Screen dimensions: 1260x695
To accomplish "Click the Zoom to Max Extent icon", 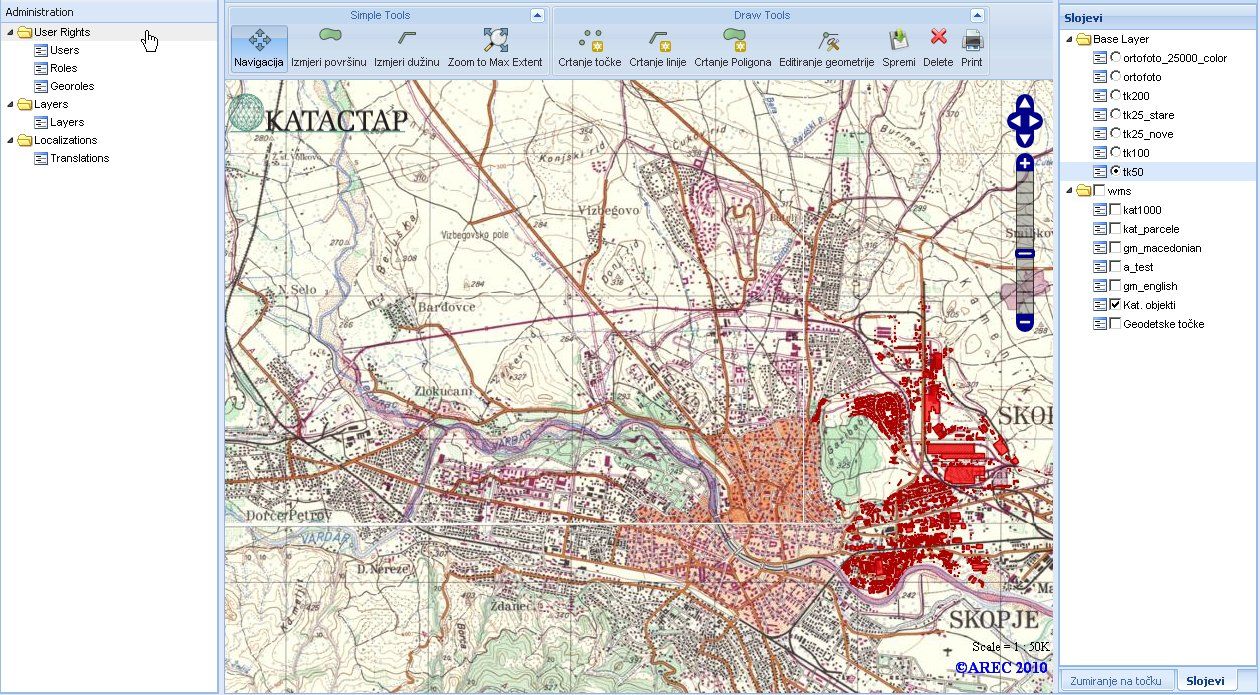I will pos(495,40).
